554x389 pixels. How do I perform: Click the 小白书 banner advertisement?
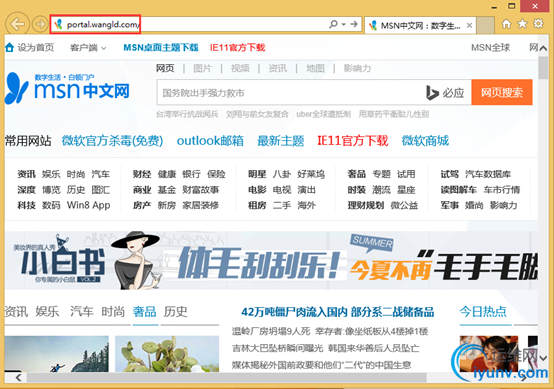pos(271,261)
